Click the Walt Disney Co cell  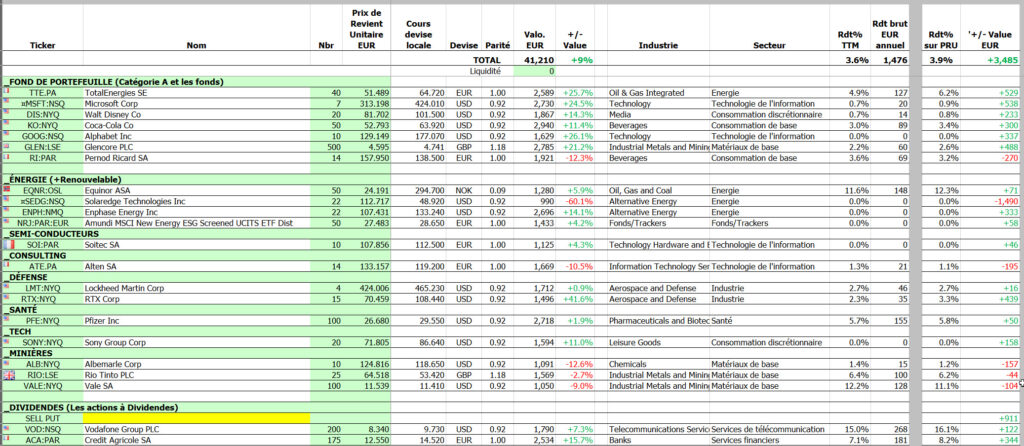click(197, 114)
